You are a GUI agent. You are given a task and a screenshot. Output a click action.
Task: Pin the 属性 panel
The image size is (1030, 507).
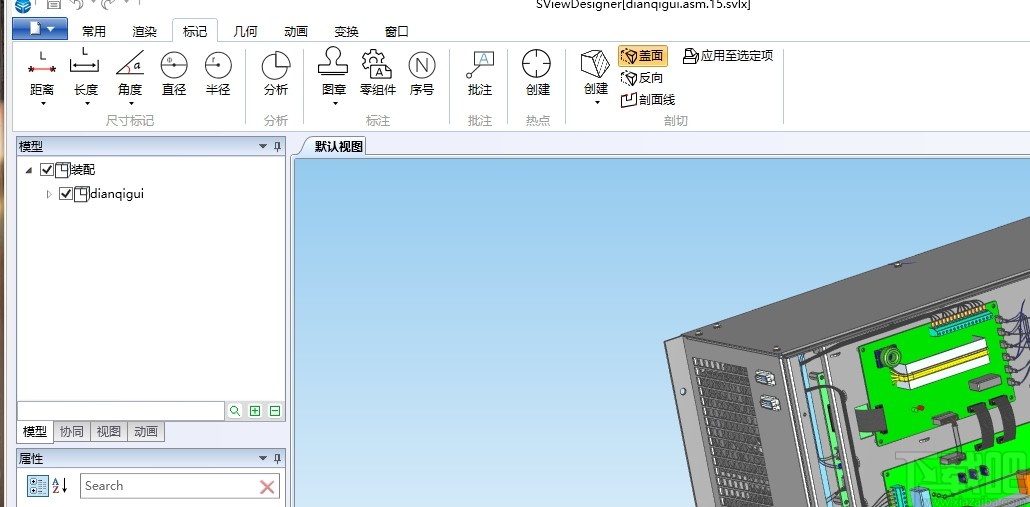[277, 458]
